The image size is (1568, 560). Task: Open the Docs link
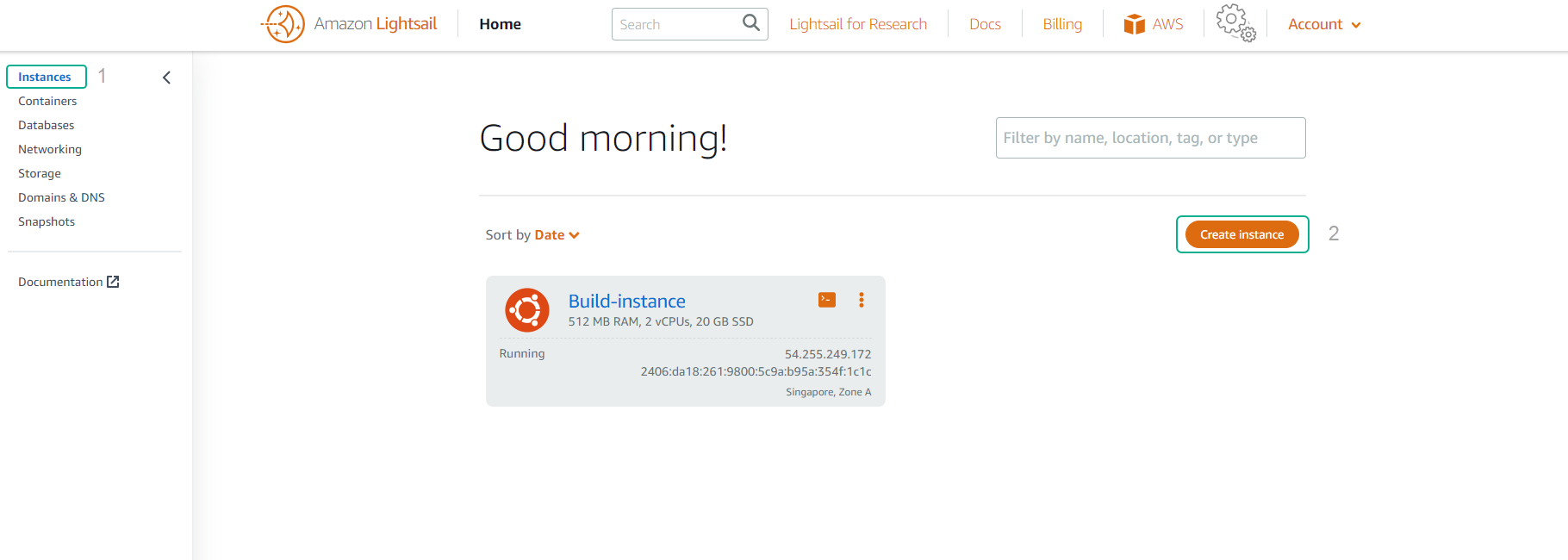coord(985,24)
